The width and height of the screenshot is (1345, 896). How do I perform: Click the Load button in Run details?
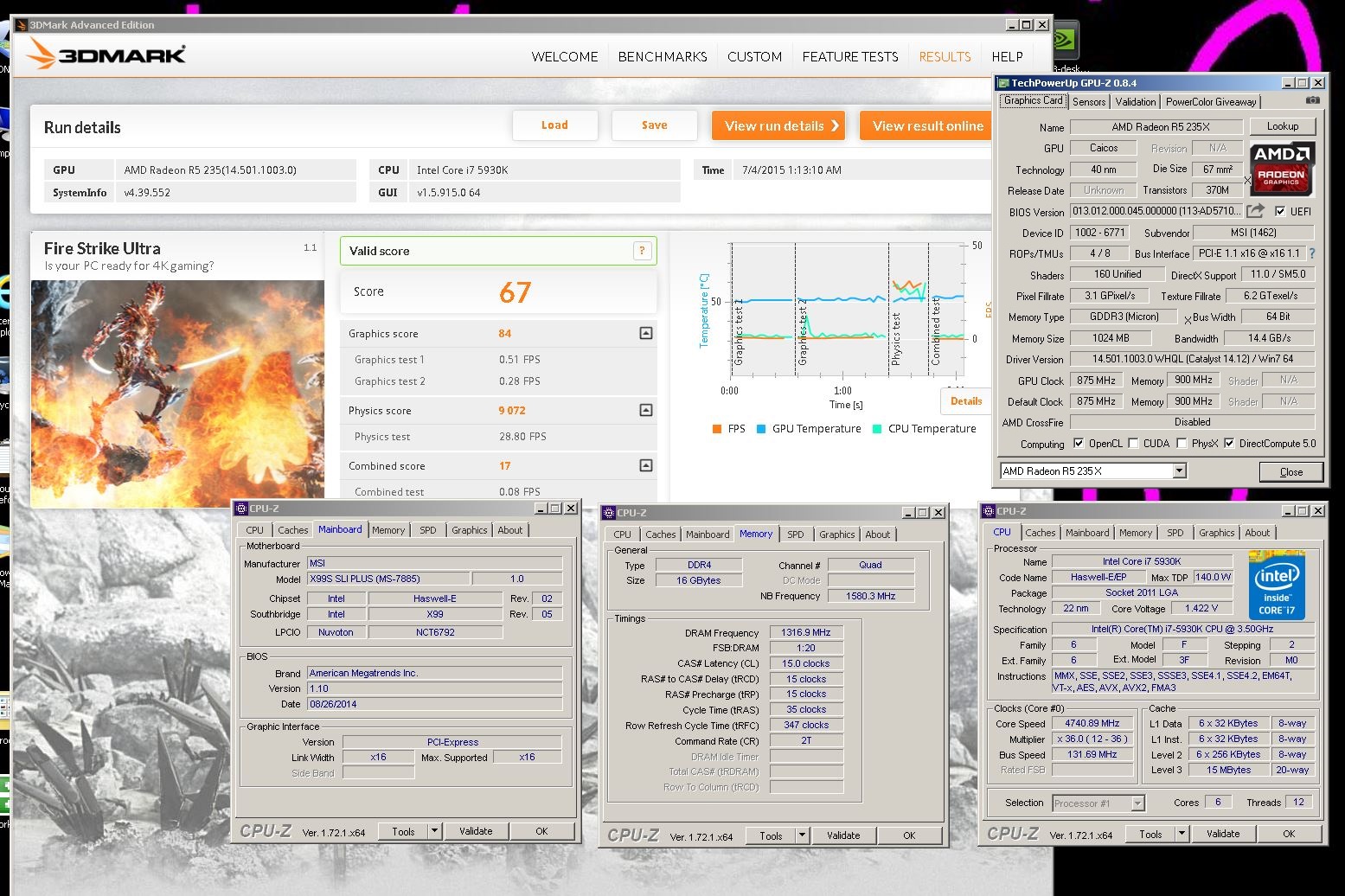pos(554,125)
